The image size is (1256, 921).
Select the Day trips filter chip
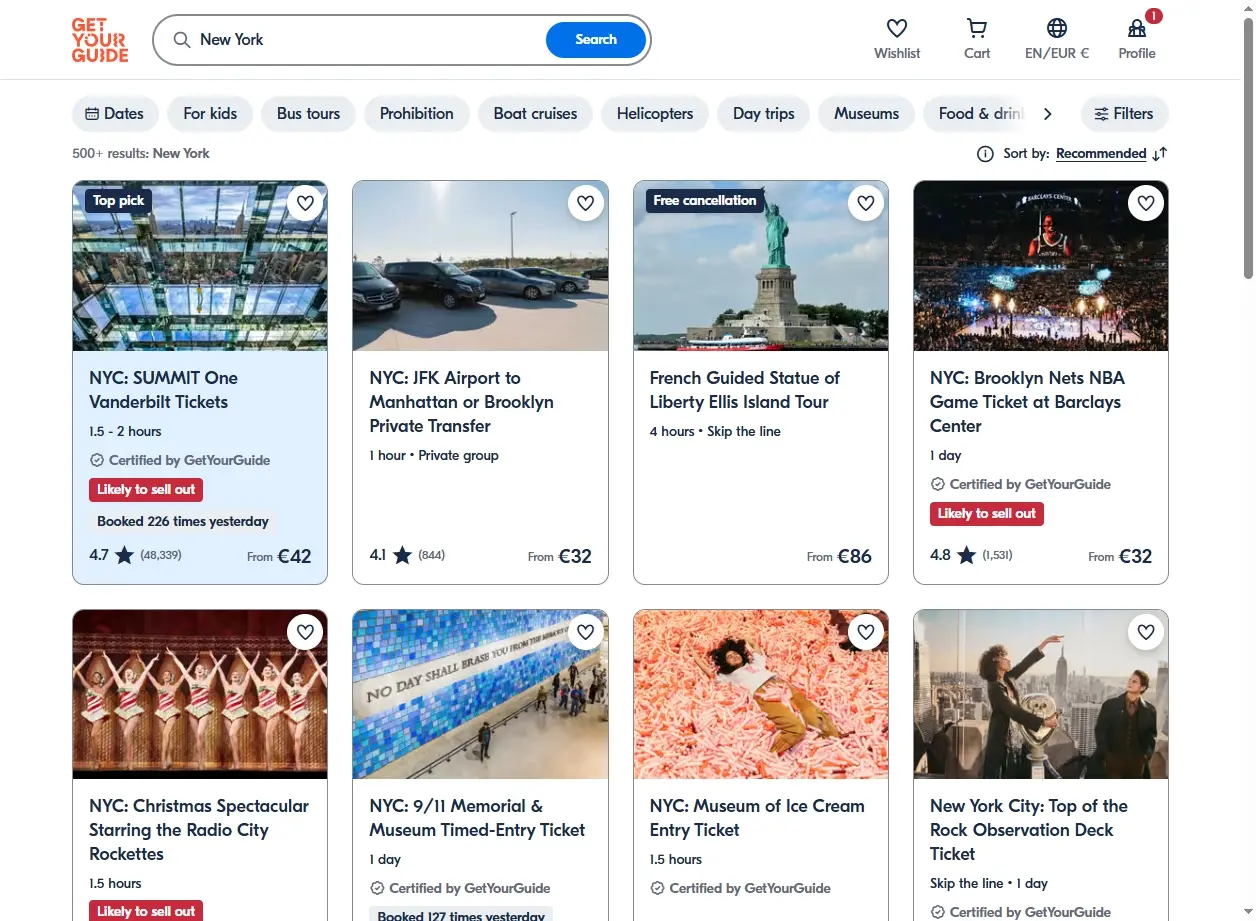point(764,114)
